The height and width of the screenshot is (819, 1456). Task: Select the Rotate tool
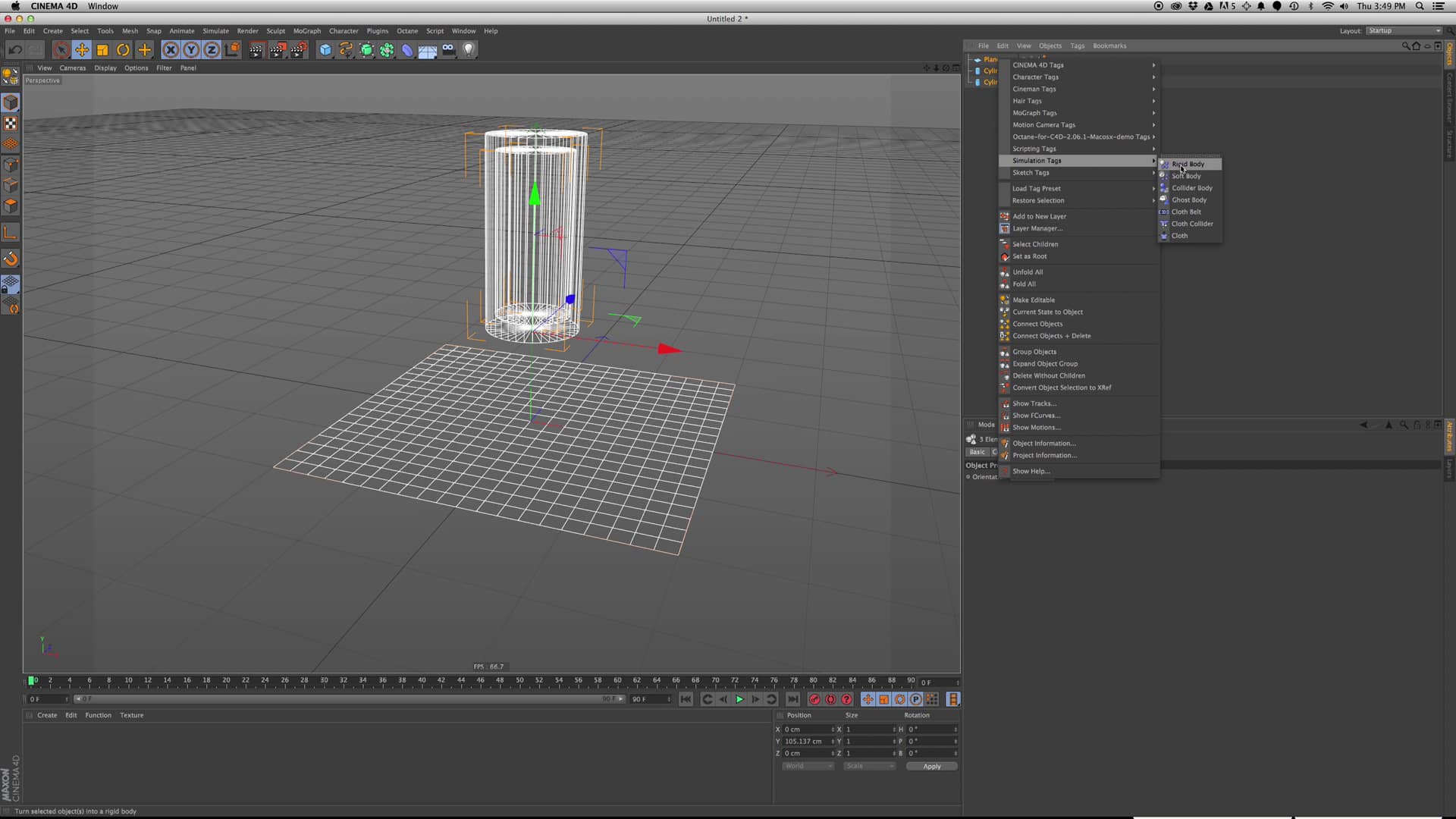(x=123, y=50)
